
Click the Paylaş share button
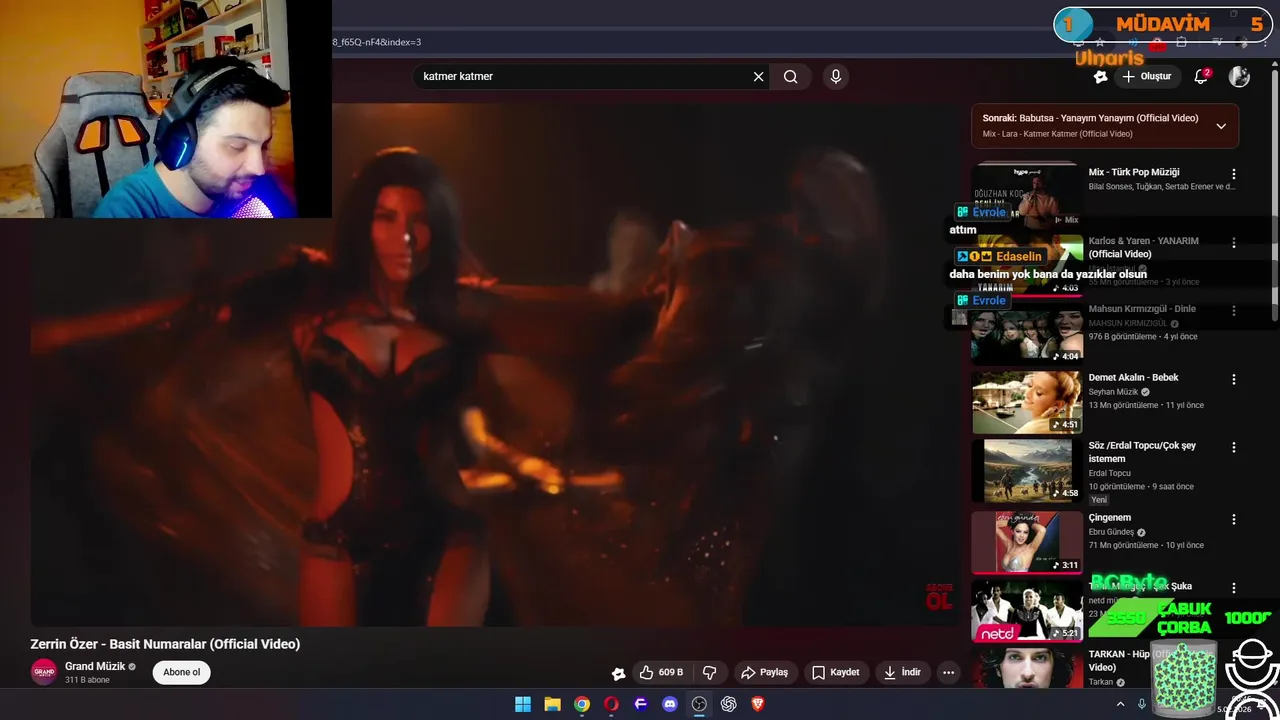(764, 672)
